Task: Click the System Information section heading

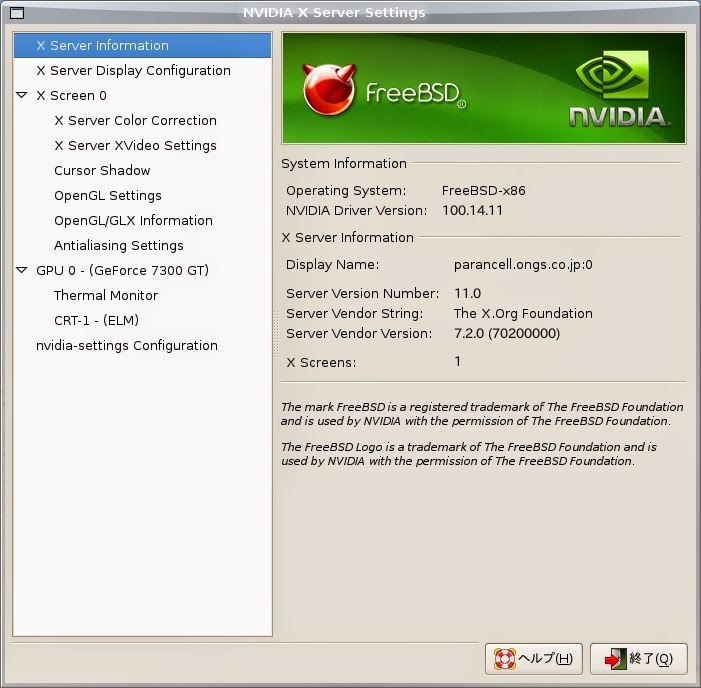Action: 344,164
